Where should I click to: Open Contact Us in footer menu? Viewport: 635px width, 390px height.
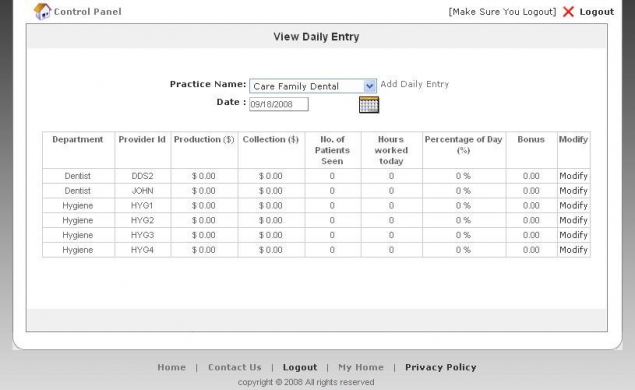(235, 367)
